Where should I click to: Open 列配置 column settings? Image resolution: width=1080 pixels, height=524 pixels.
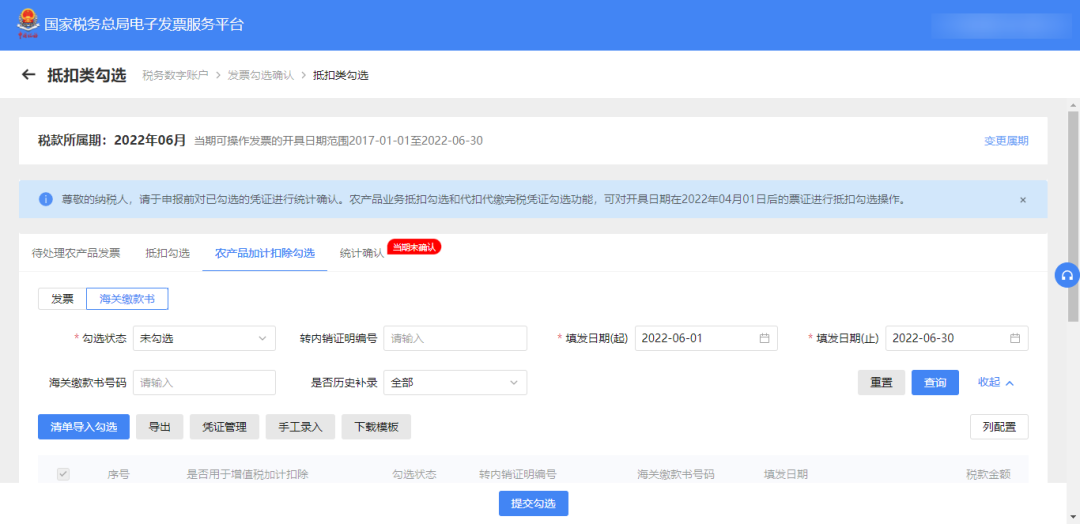(x=999, y=427)
